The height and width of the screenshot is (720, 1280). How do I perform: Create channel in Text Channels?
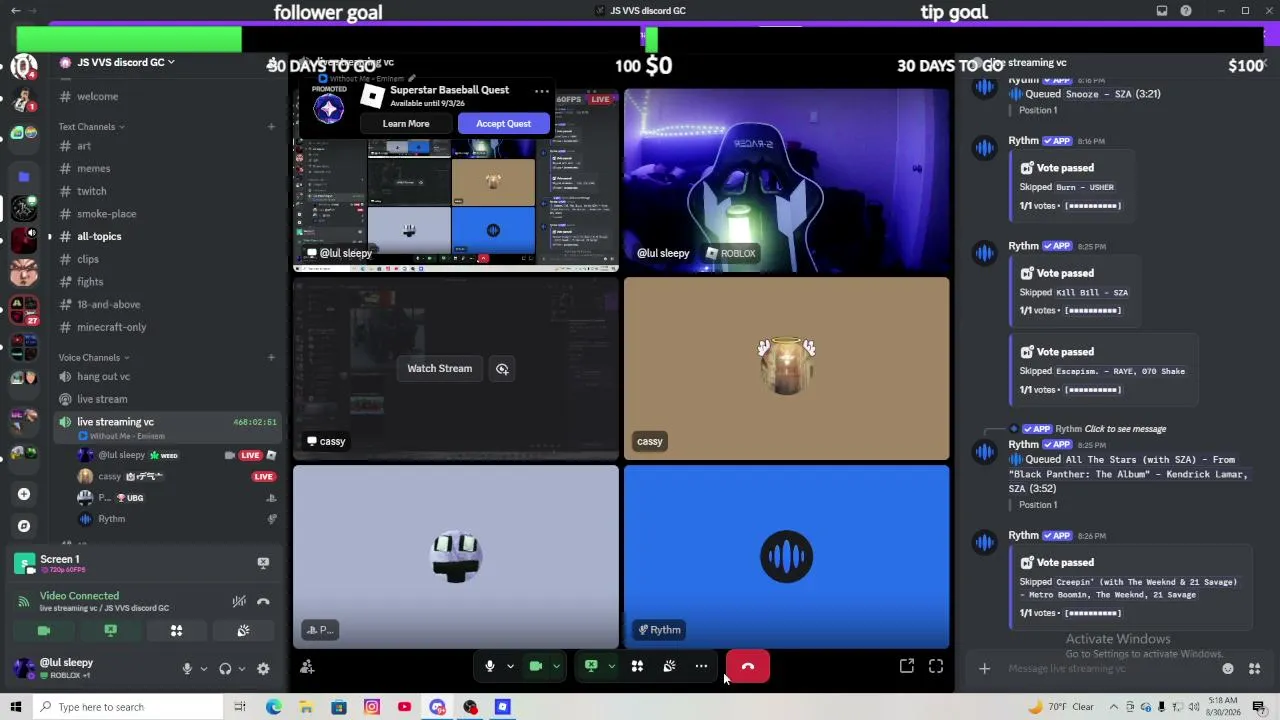(x=271, y=127)
